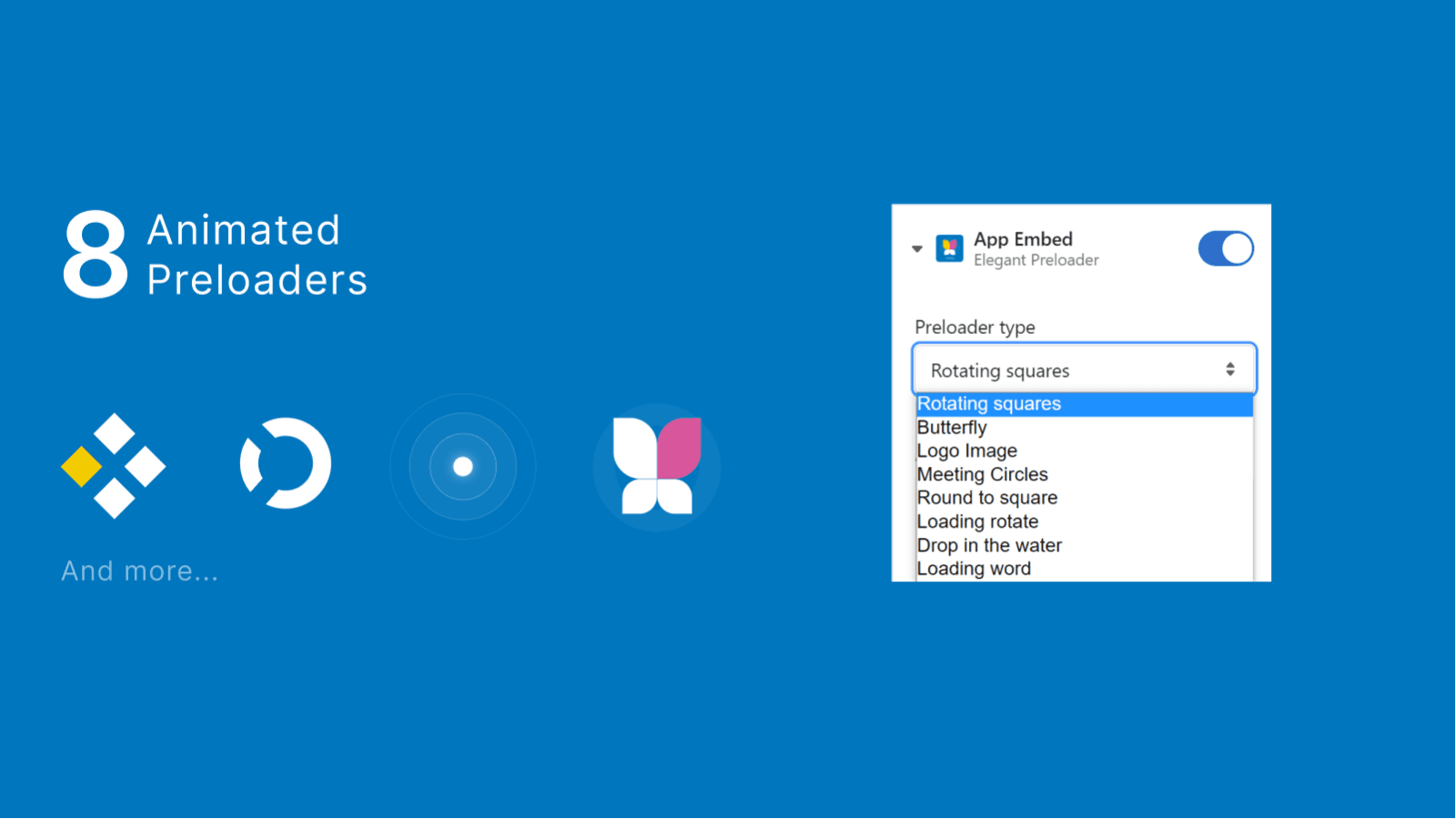Image resolution: width=1456 pixels, height=819 pixels.
Task: Disable the App Embed toggle
Action: 1226,248
